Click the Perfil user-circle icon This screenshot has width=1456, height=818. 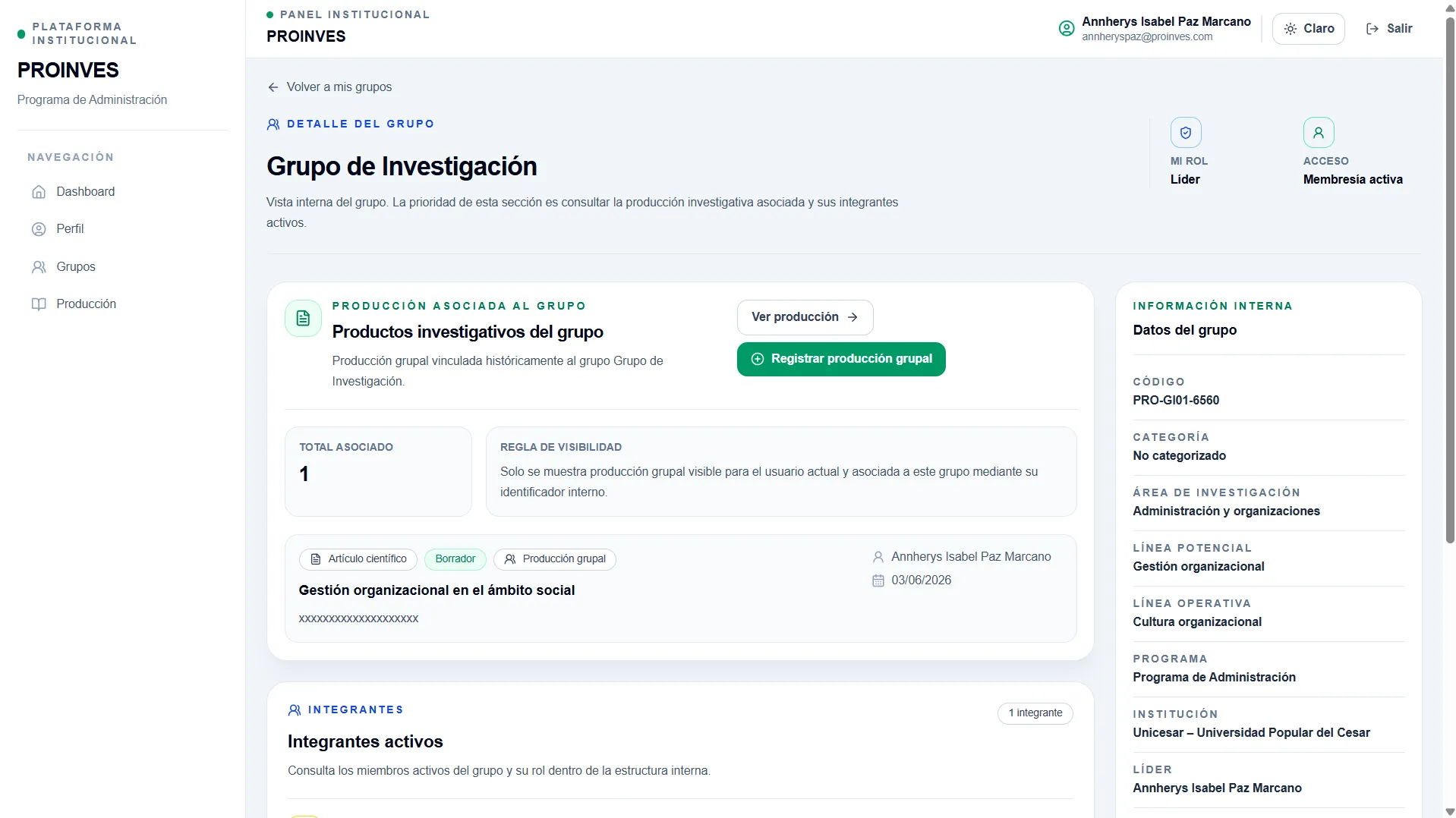coord(39,229)
